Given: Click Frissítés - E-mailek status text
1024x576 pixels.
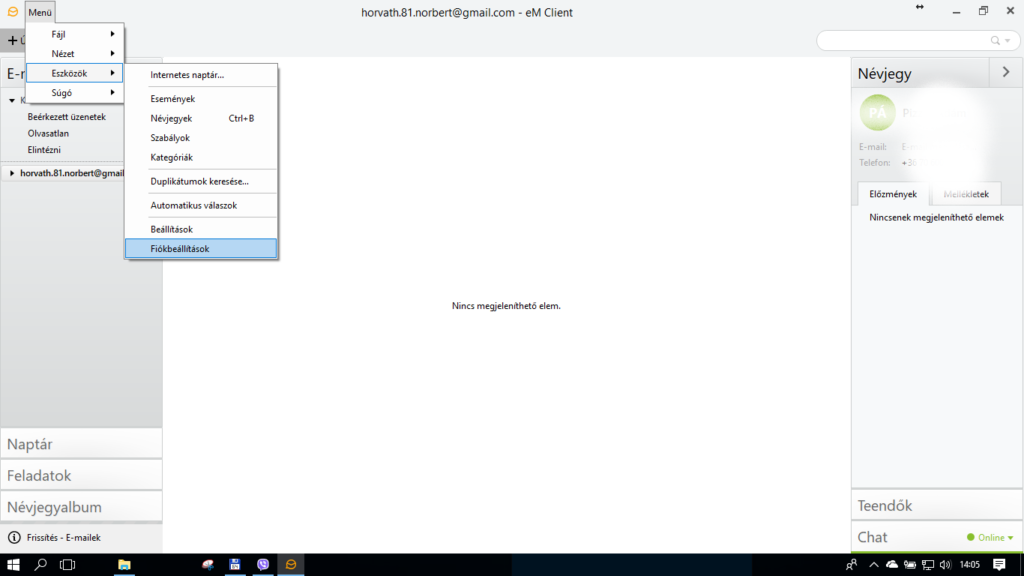Looking at the screenshot, I should pos(64,537).
